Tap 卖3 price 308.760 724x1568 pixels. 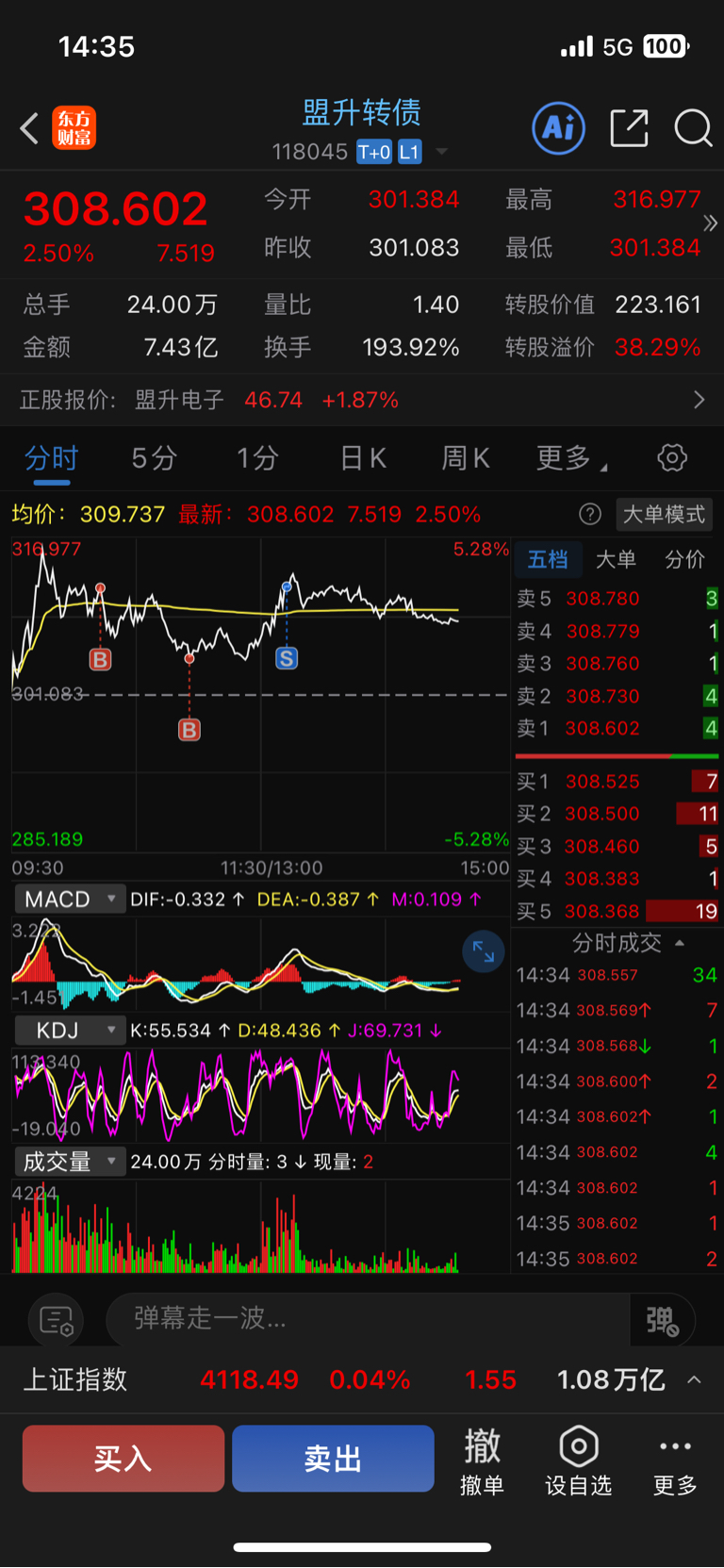click(602, 664)
